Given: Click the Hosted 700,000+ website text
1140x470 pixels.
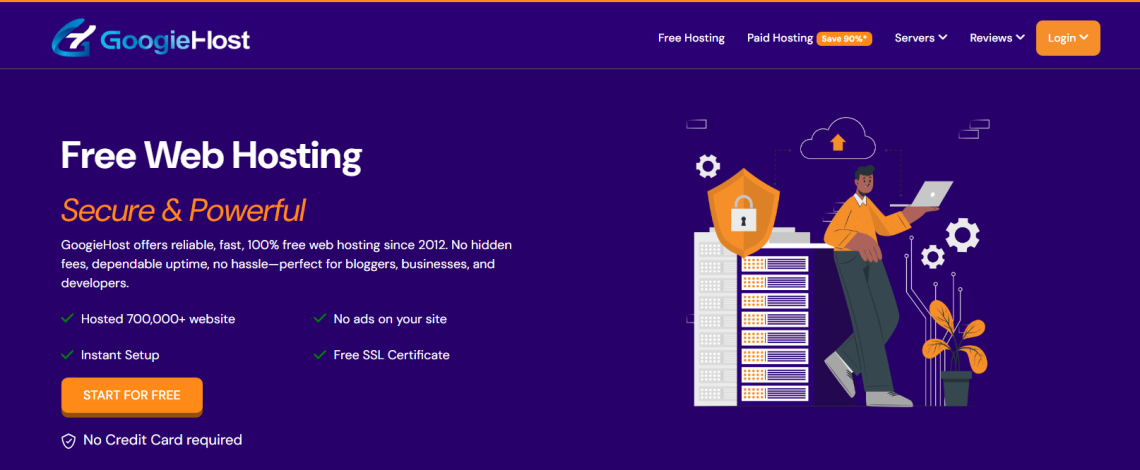Looking at the screenshot, I should coord(158,319).
